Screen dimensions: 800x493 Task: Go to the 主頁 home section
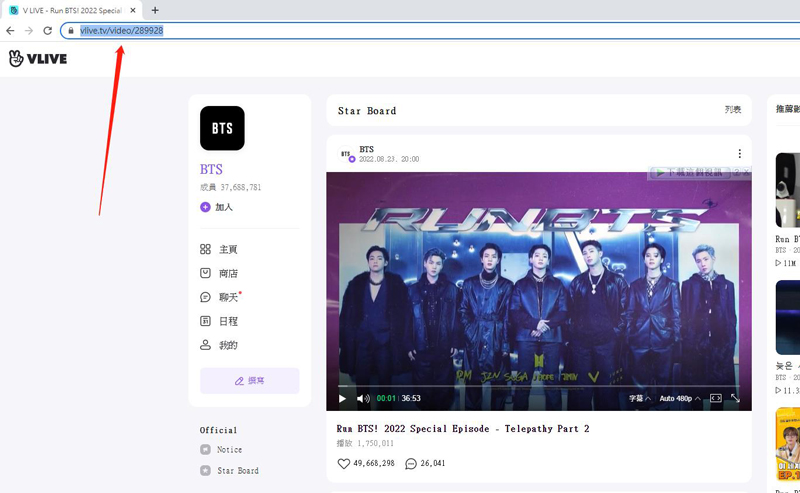(219, 249)
